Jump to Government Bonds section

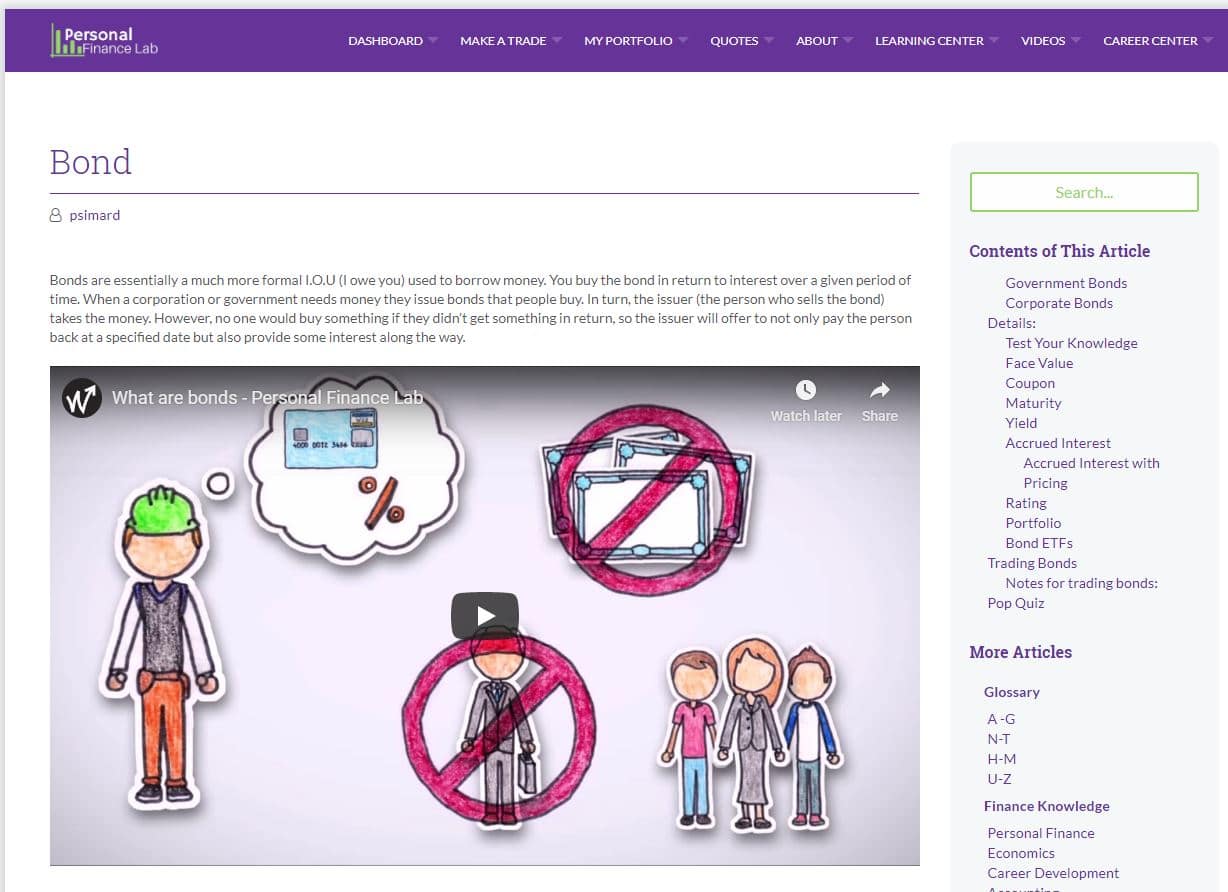point(1066,283)
